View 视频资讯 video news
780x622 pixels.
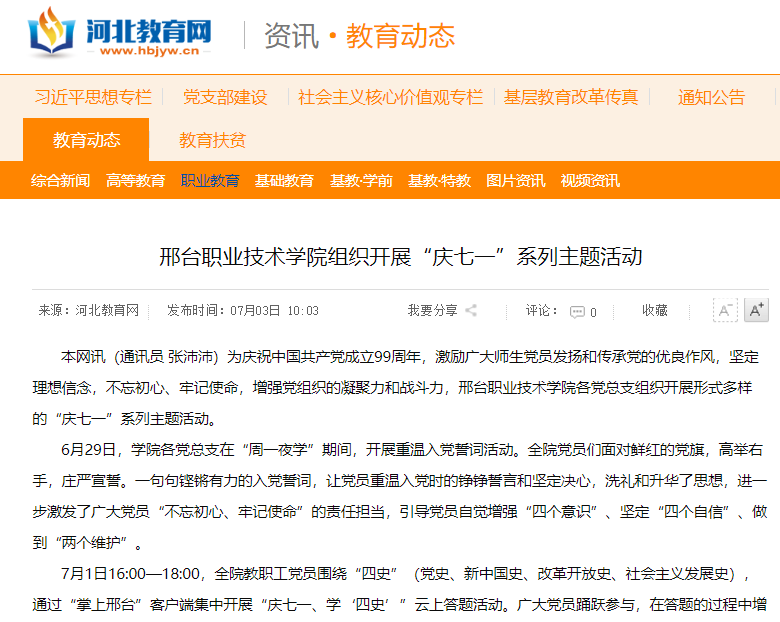pyautogui.click(x=590, y=181)
